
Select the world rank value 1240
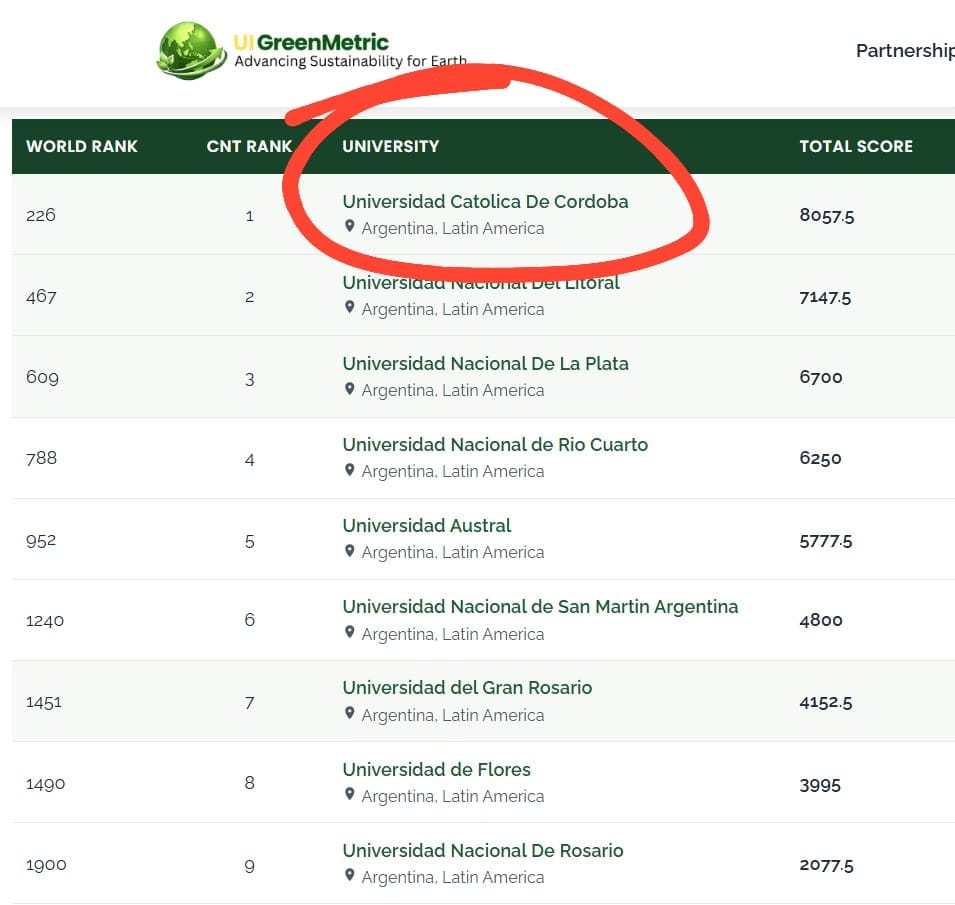45,621
